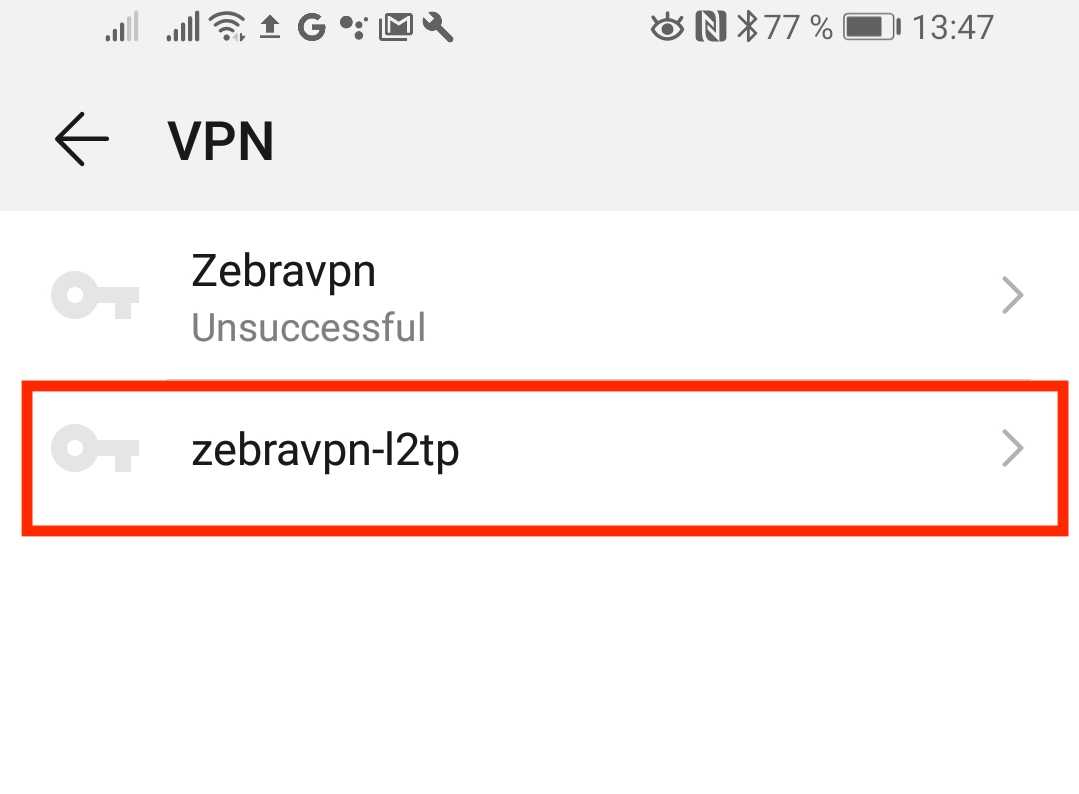Select the Zebravpn entry name

point(283,271)
